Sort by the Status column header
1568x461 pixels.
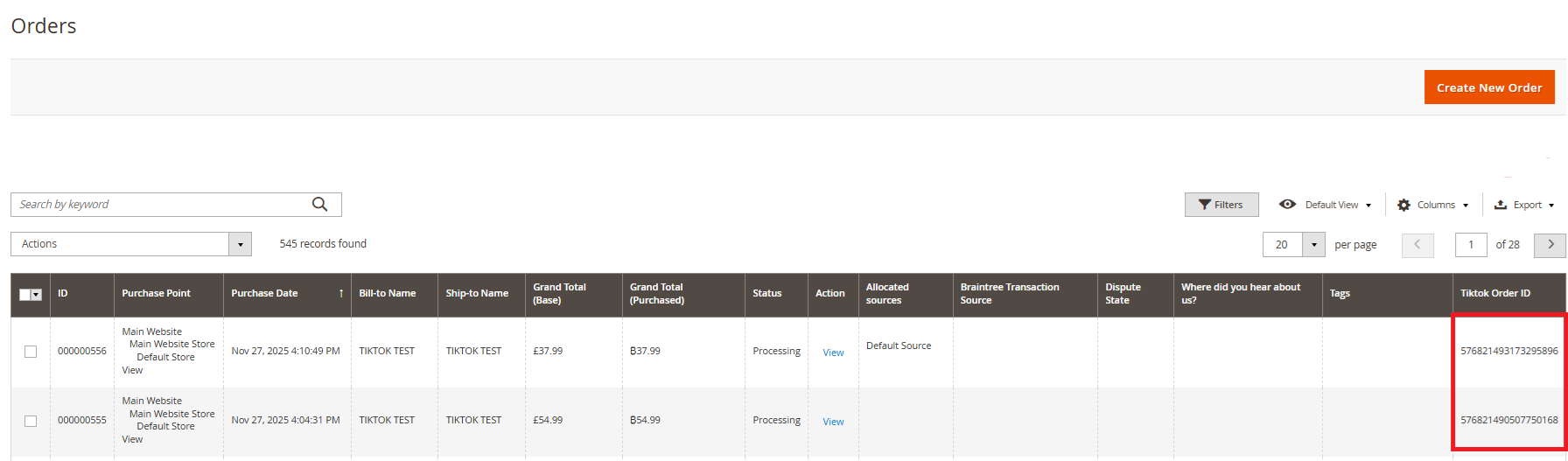tap(767, 294)
